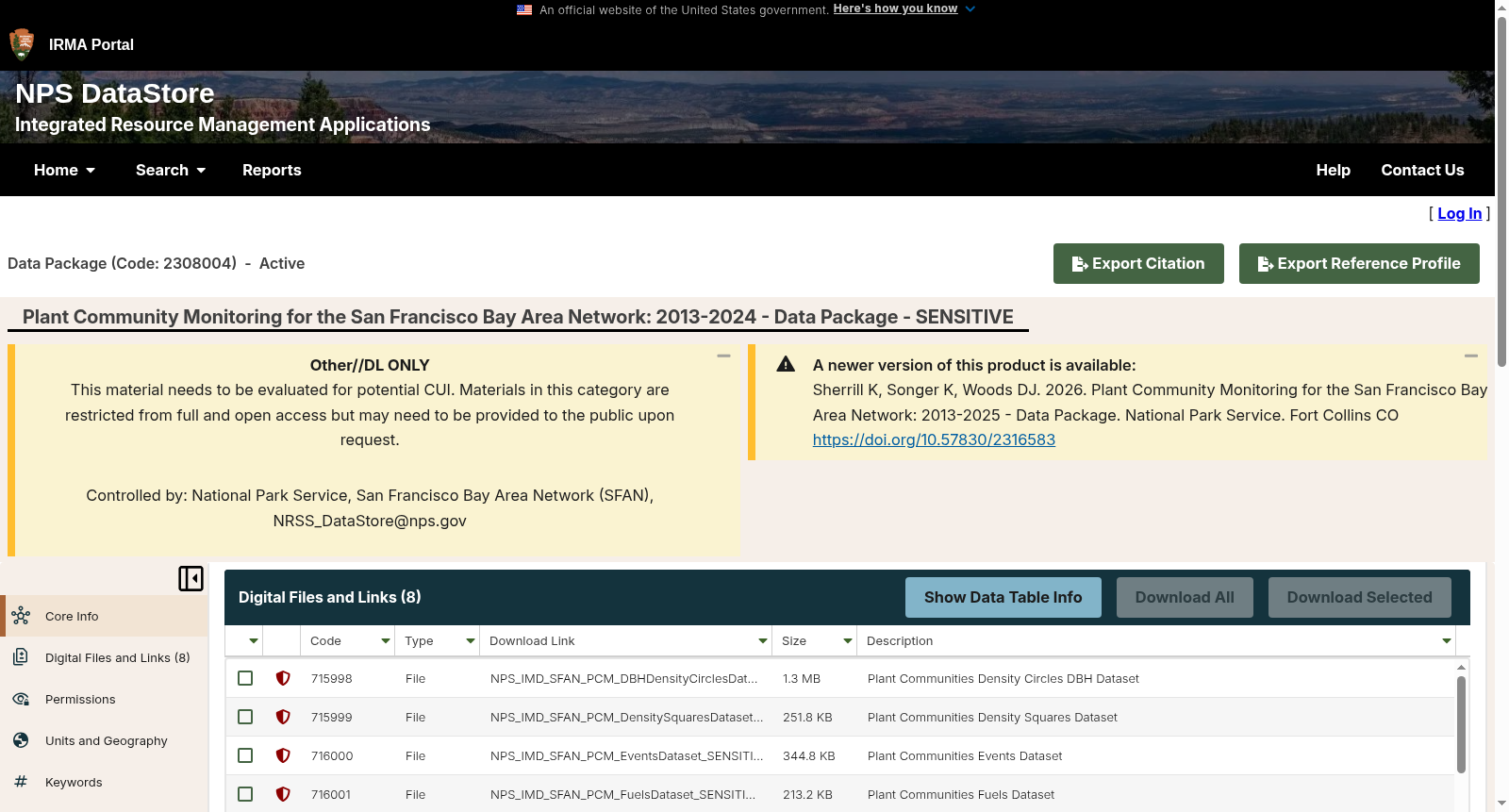This screenshot has width=1509, height=812.
Task: Collapse the left sidebar panel icon
Action: point(191,578)
